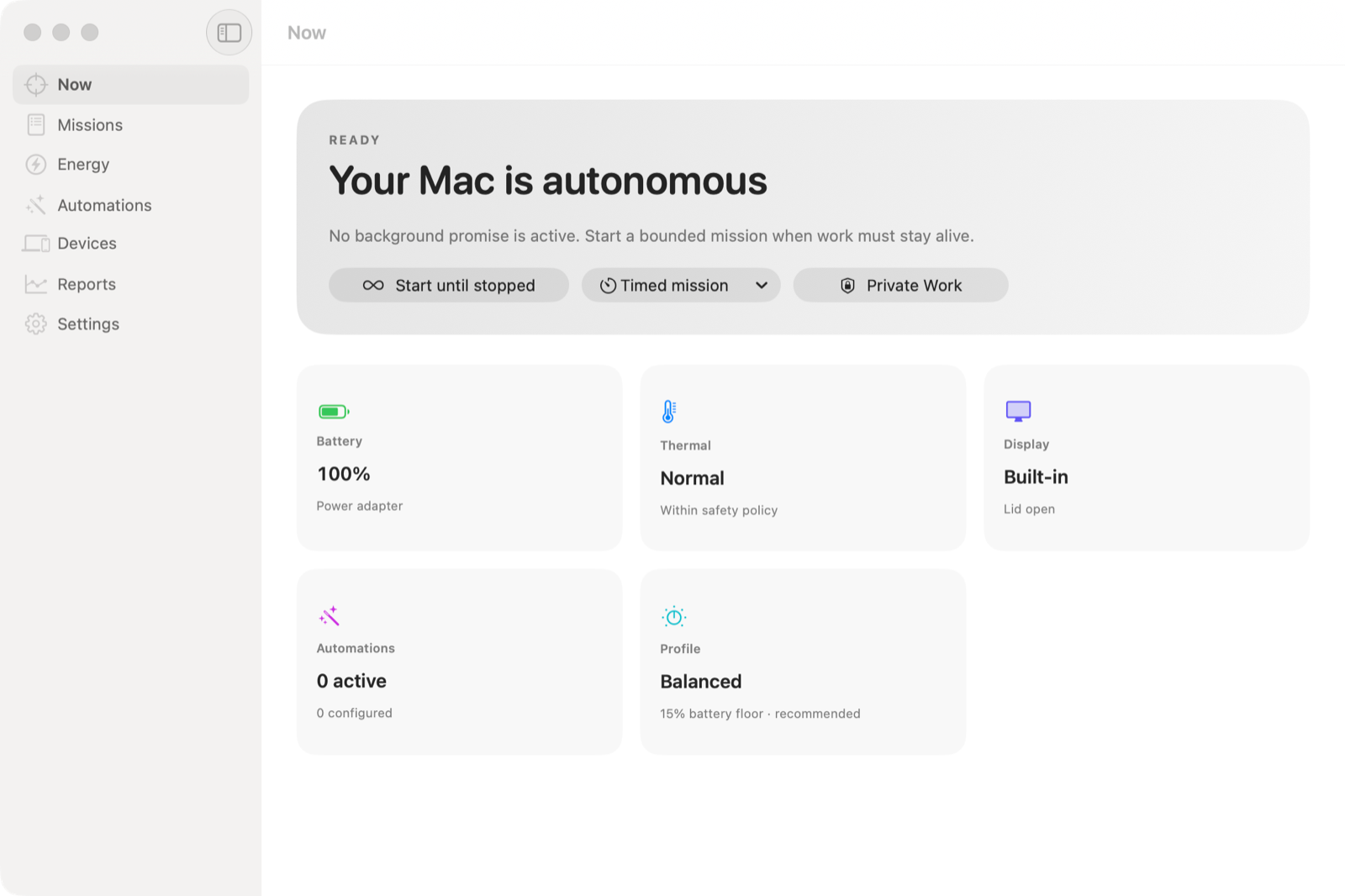The height and width of the screenshot is (896, 1345).
Task: Click the '0 configured' text
Action: coord(354,713)
